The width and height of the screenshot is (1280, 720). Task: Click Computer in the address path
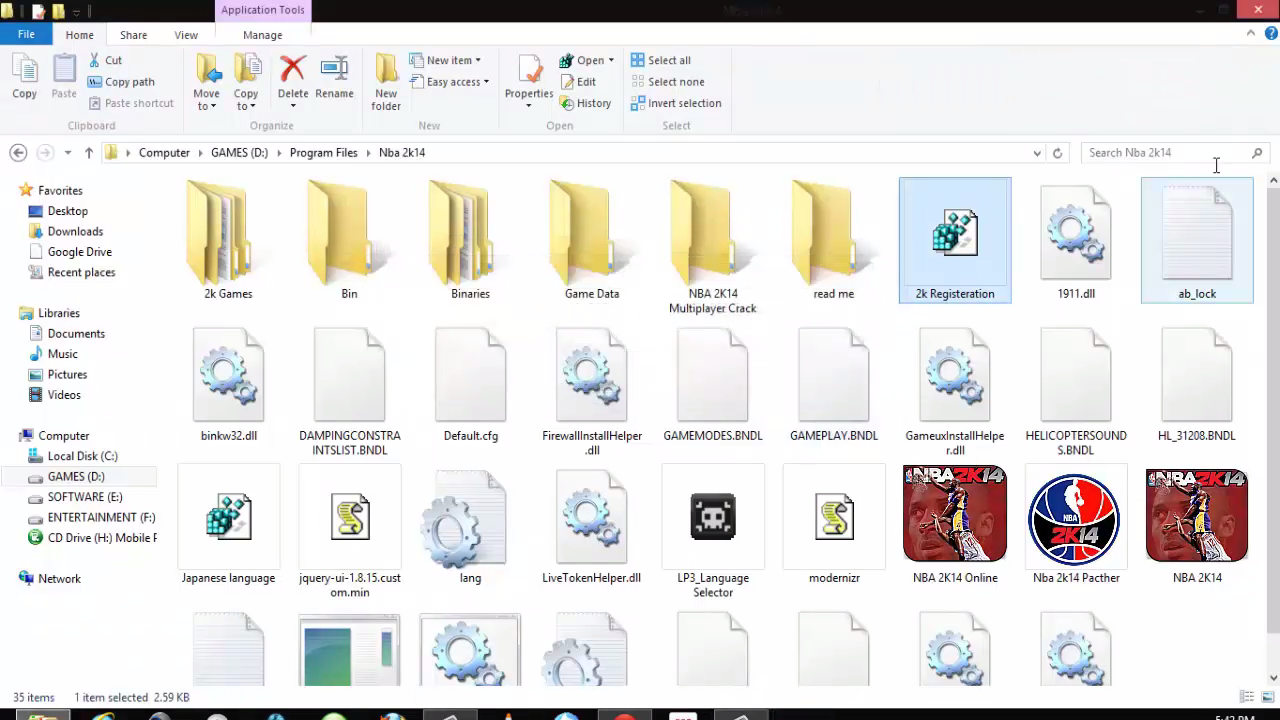tap(164, 153)
